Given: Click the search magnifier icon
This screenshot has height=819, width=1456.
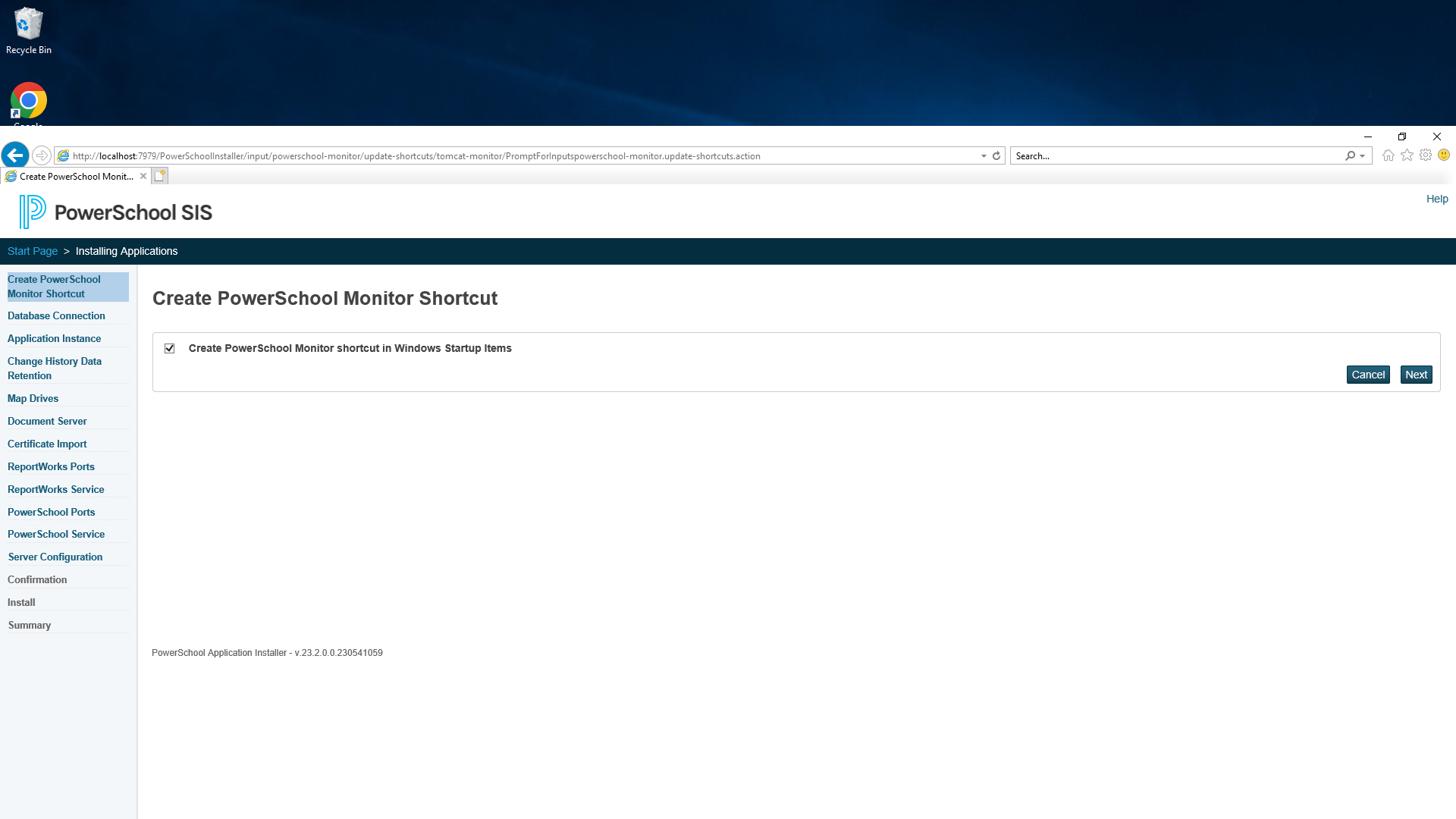Looking at the screenshot, I should (1350, 155).
